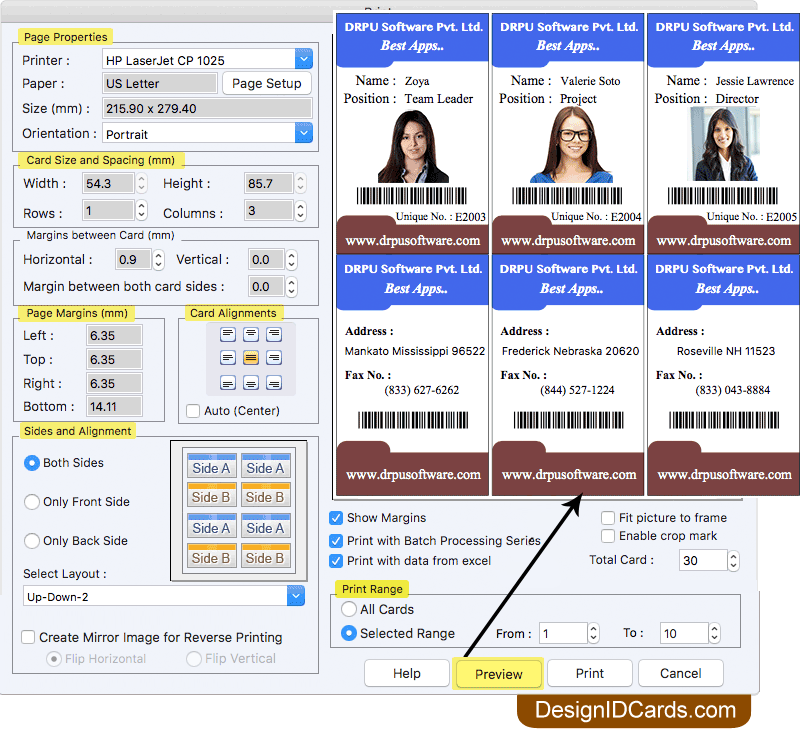Select the Selected Range radio button
The height and width of the screenshot is (729, 802).
(349, 633)
